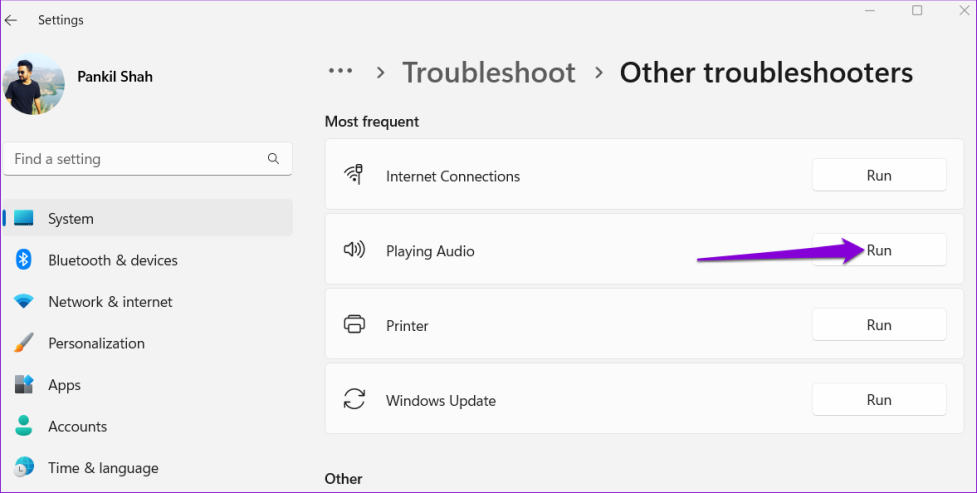Expand the breadcrumb ellipsis menu
Screen dimensions: 977x493
pyautogui.click(x=341, y=72)
